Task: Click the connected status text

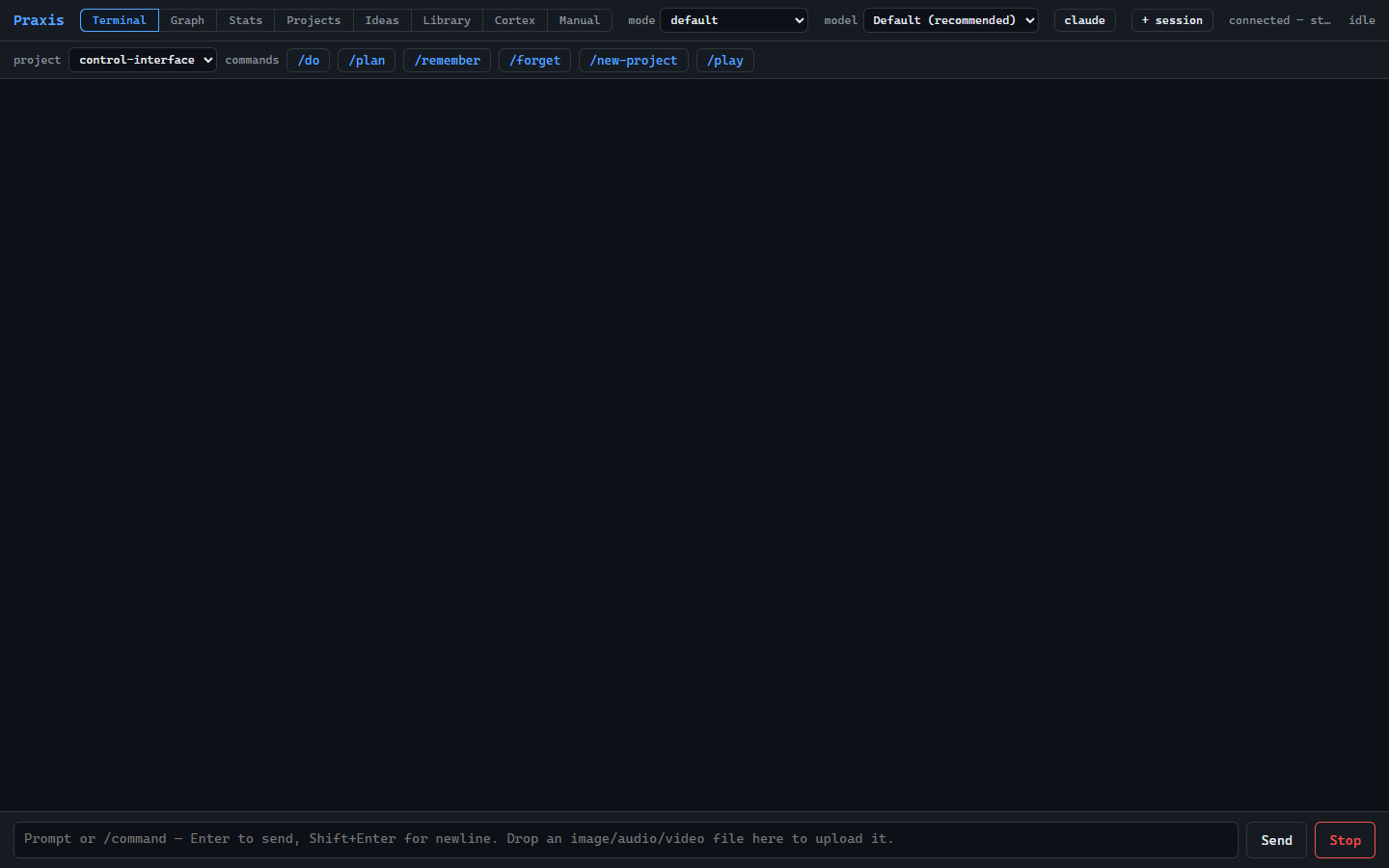Action: pyautogui.click(x=1280, y=20)
